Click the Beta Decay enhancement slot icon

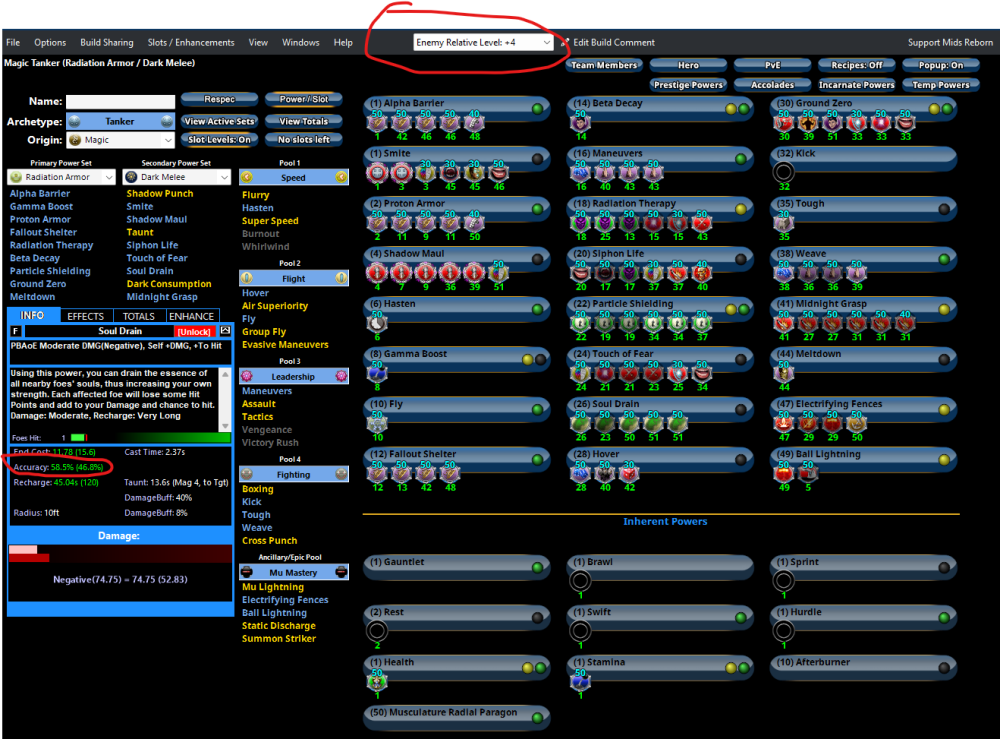(580, 122)
